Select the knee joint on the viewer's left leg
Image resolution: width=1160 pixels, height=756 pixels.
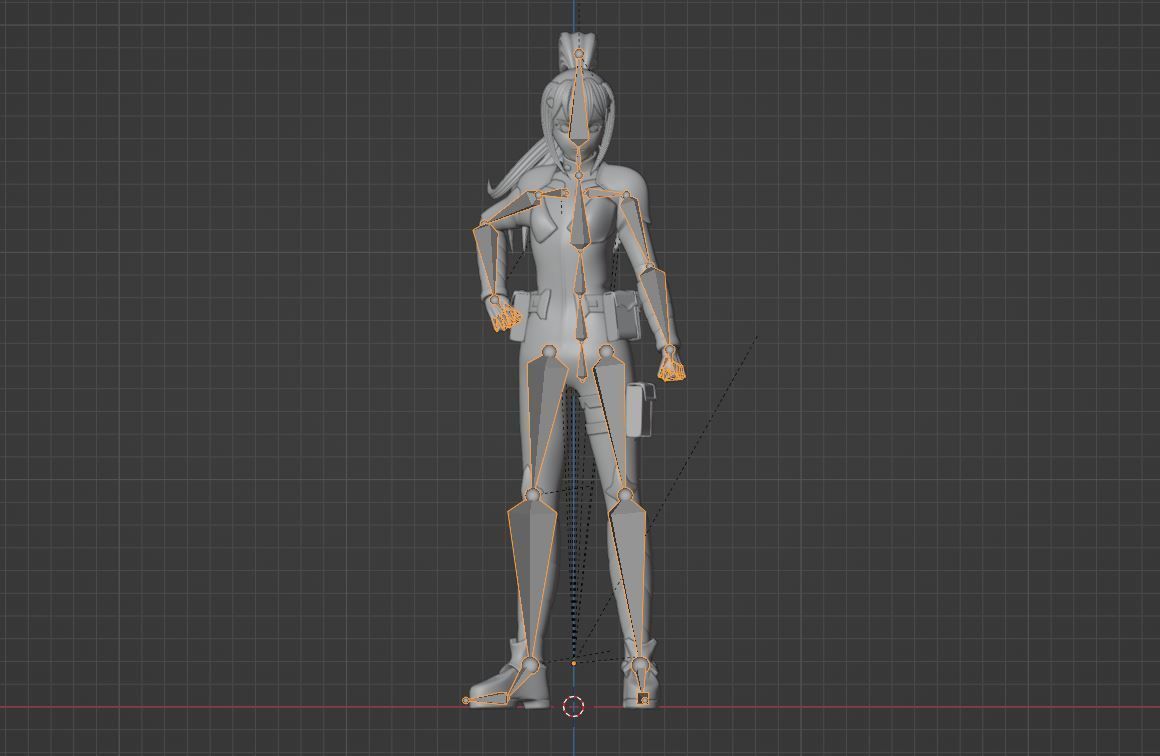coord(532,494)
